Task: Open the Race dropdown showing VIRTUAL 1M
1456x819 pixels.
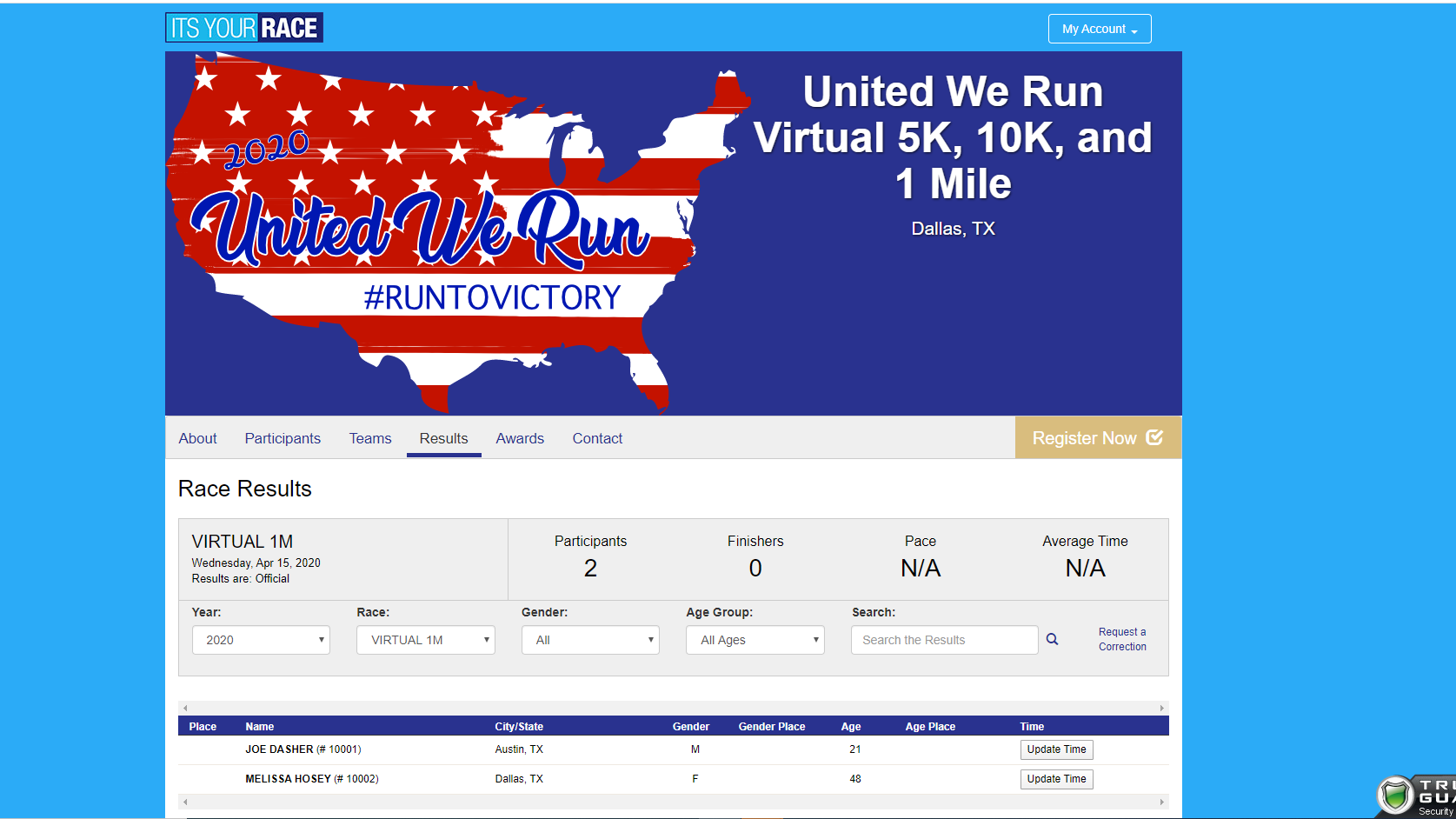Action: click(425, 640)
